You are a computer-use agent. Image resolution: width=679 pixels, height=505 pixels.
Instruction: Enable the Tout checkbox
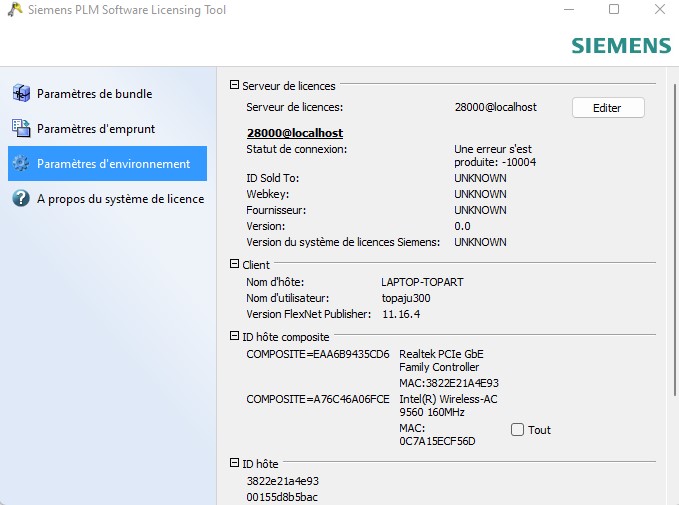(x=517, y=430)
